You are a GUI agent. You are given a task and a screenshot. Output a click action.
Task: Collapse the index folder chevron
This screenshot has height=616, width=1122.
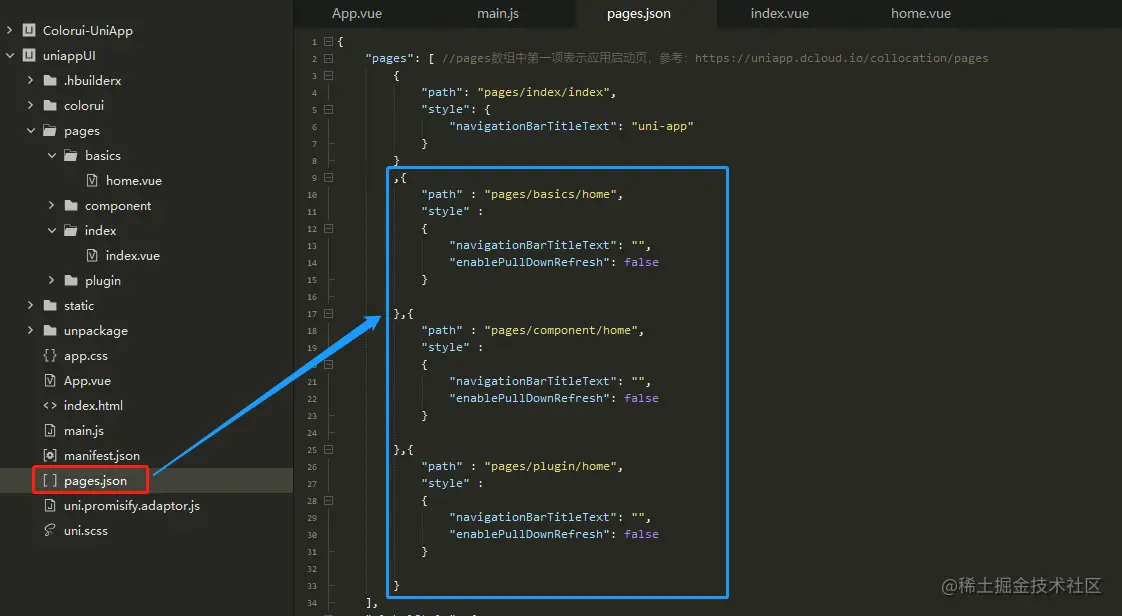(x=52, y=230)
